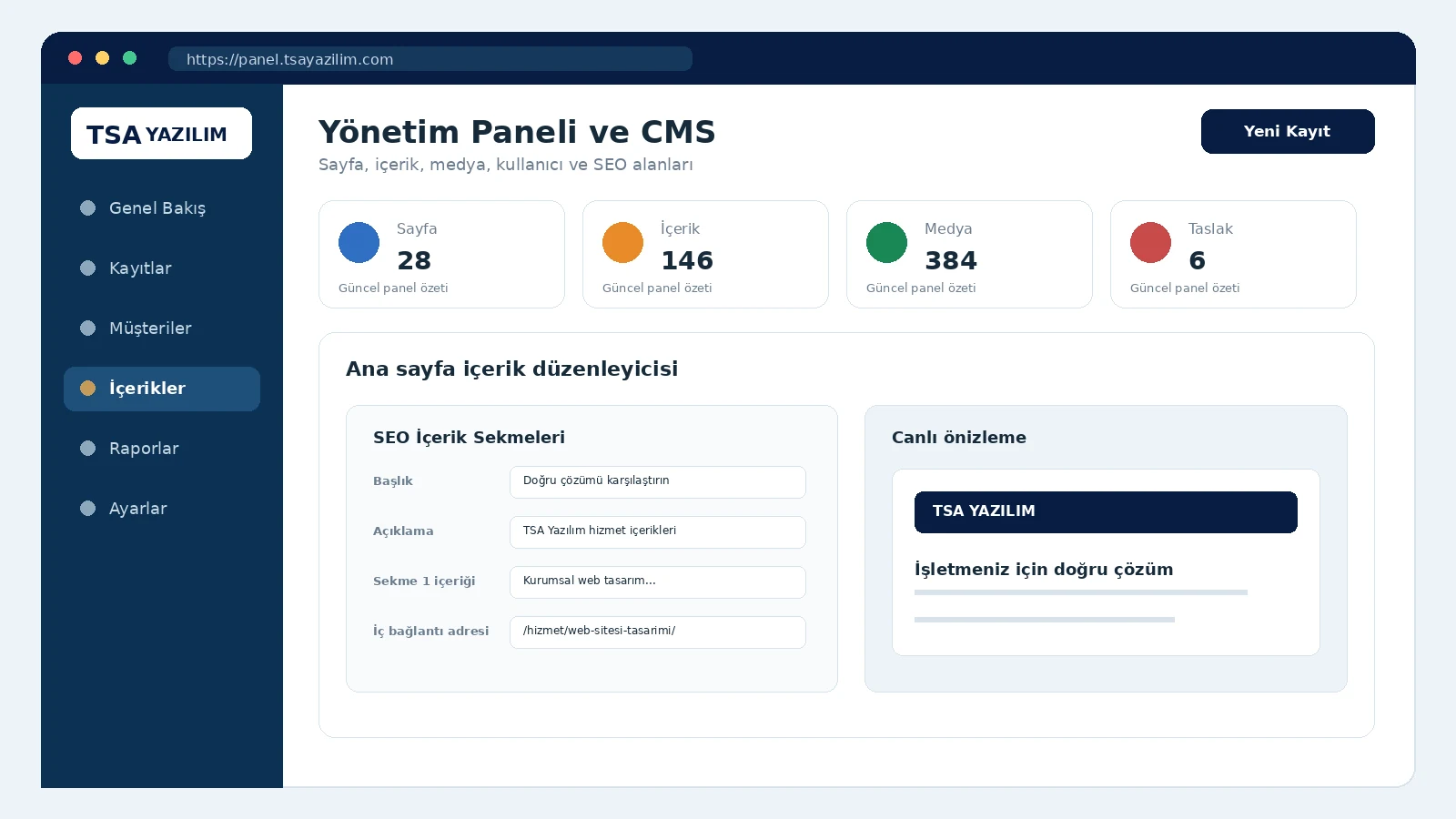Click the browser address bar URL

(x=430, y=59)
